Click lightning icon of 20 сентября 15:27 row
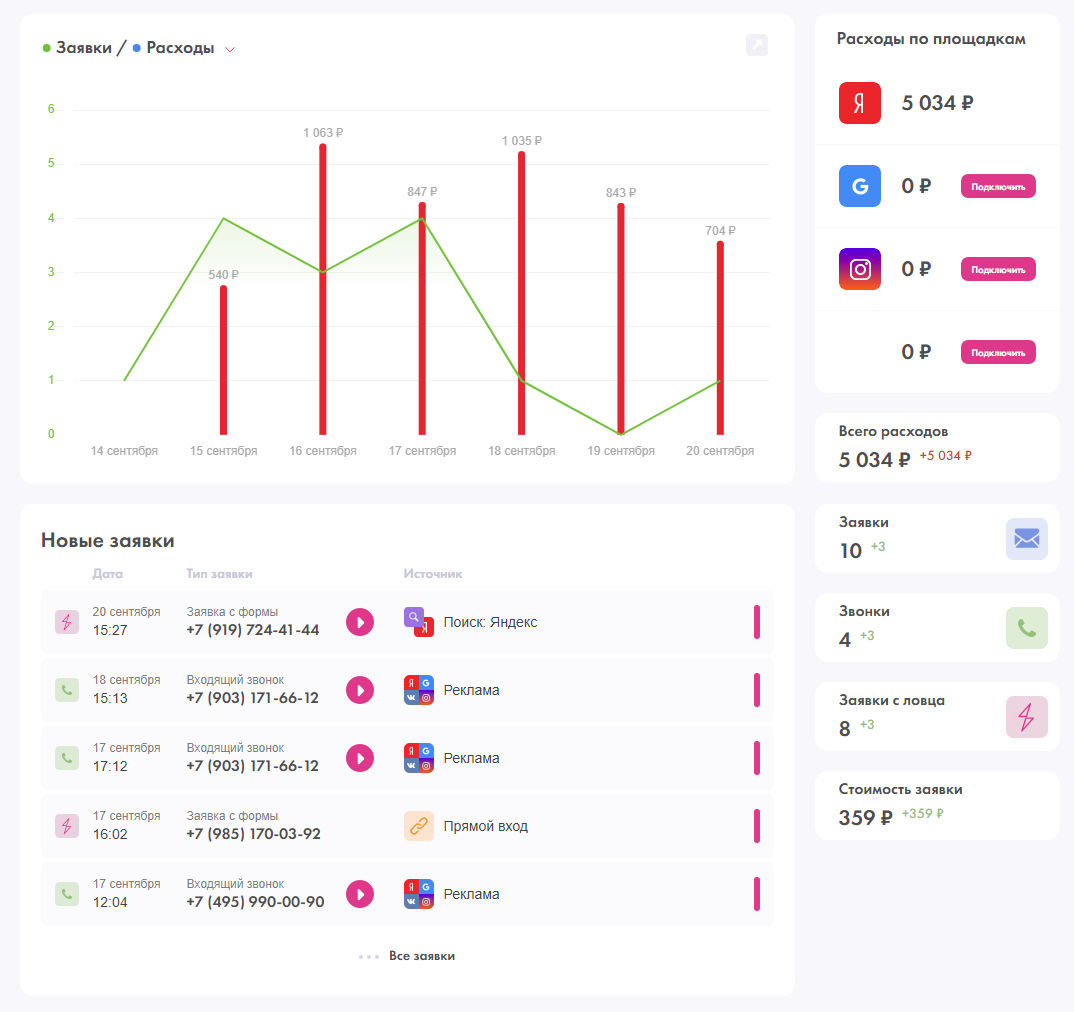Screen dimensions: 1074x1012 pos(66,622)
